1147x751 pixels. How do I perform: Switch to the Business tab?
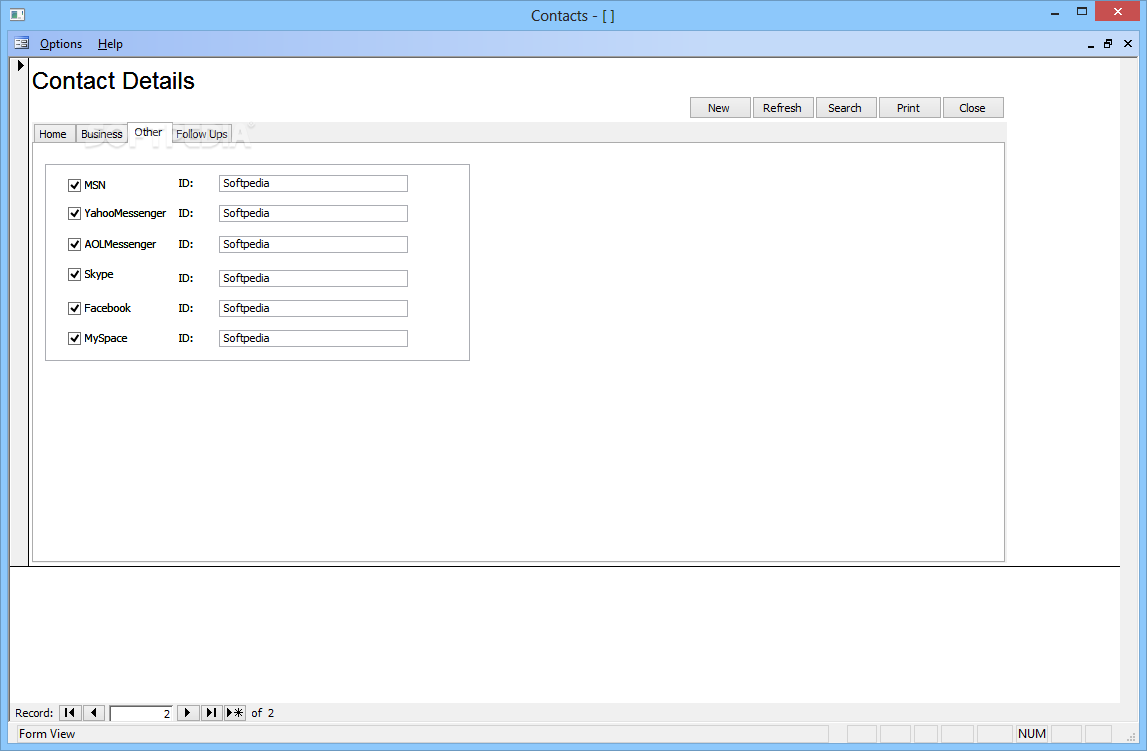tap(102, 134)
